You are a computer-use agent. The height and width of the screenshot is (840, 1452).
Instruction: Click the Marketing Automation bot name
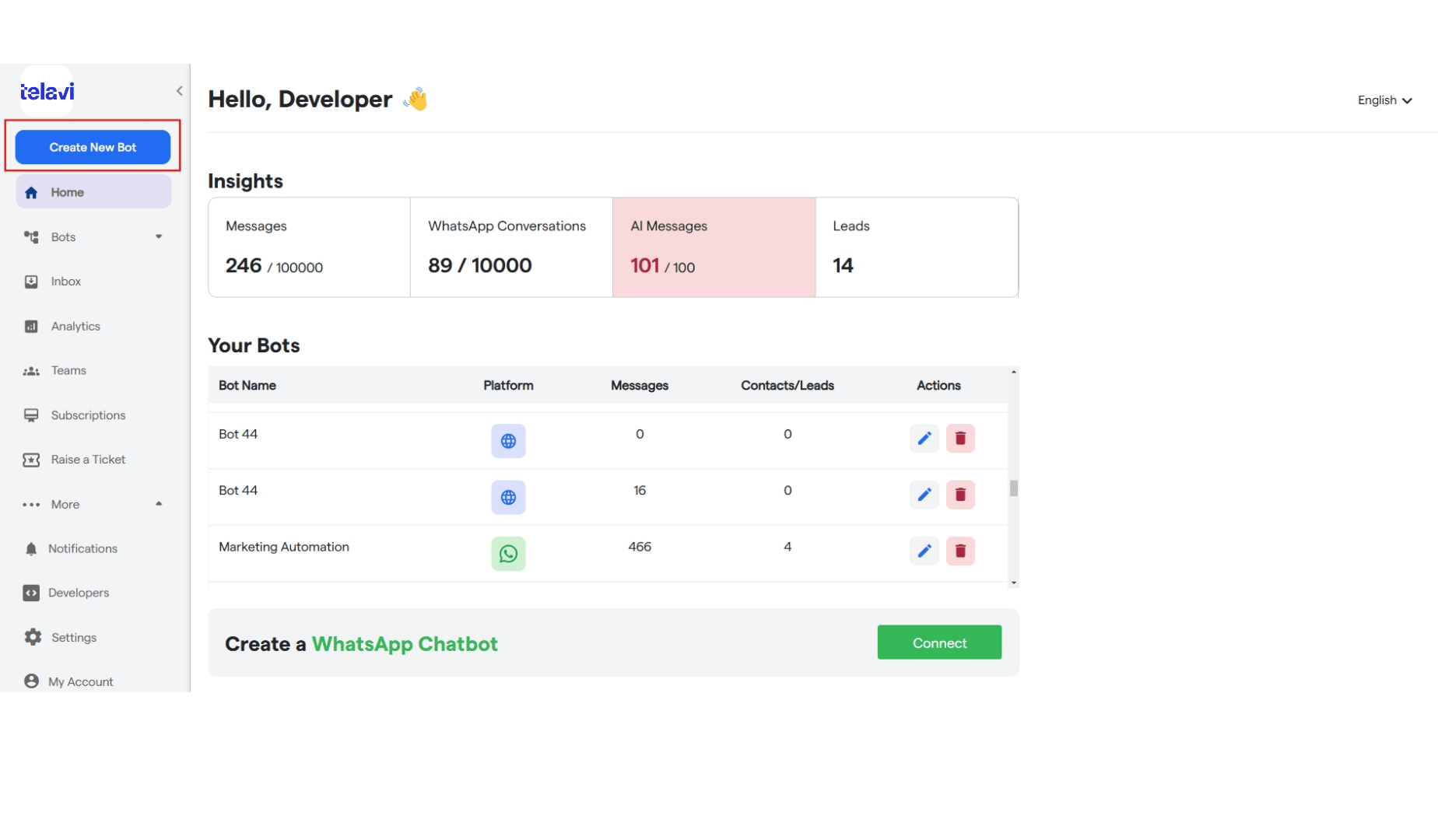(x=284, y=547)
